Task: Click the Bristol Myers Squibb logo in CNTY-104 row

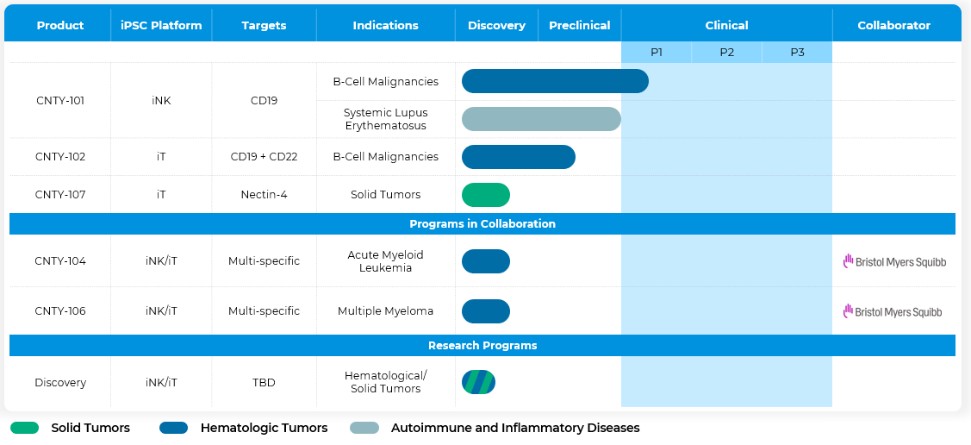Action: coord(894,261)
